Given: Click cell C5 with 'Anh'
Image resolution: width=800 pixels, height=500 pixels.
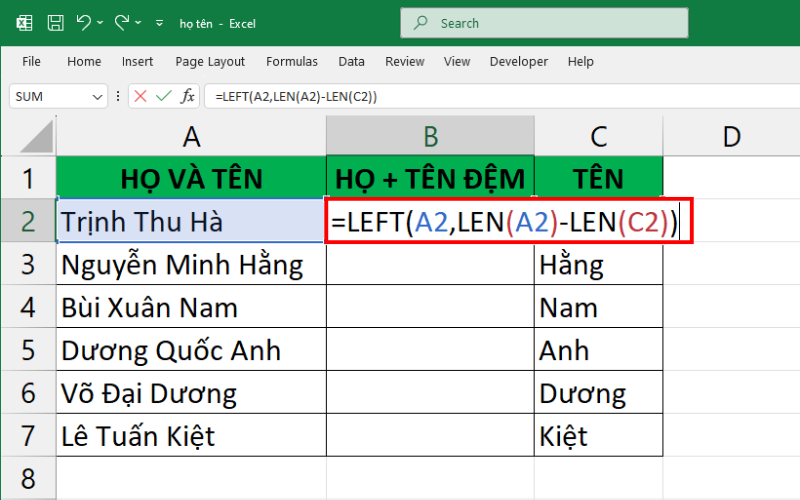Looking at the screenshot, I should [598, 349].
